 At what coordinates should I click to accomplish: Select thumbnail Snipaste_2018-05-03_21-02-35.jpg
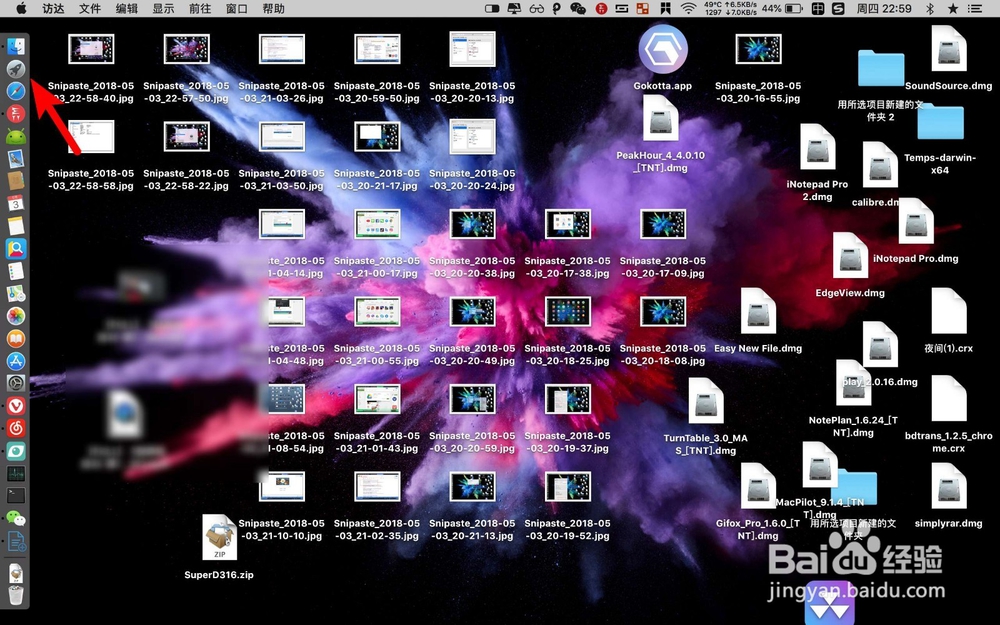[377, 487]
